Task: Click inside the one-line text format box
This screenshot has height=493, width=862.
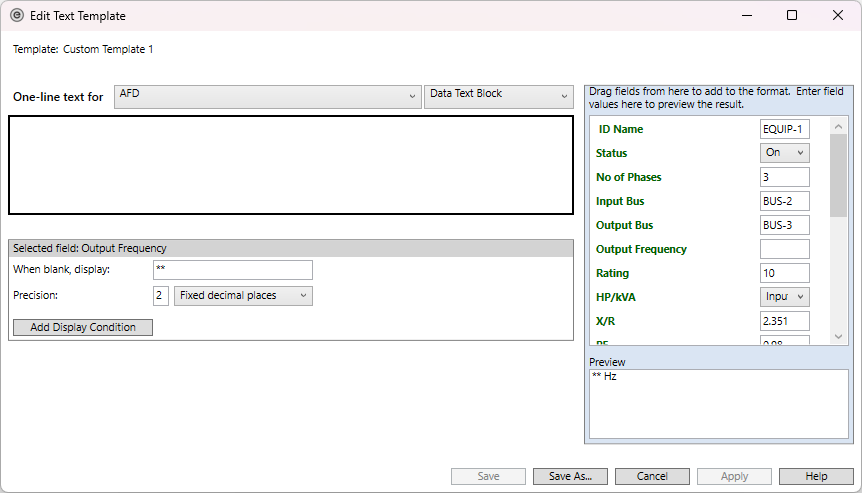Action: coord(291,165)
